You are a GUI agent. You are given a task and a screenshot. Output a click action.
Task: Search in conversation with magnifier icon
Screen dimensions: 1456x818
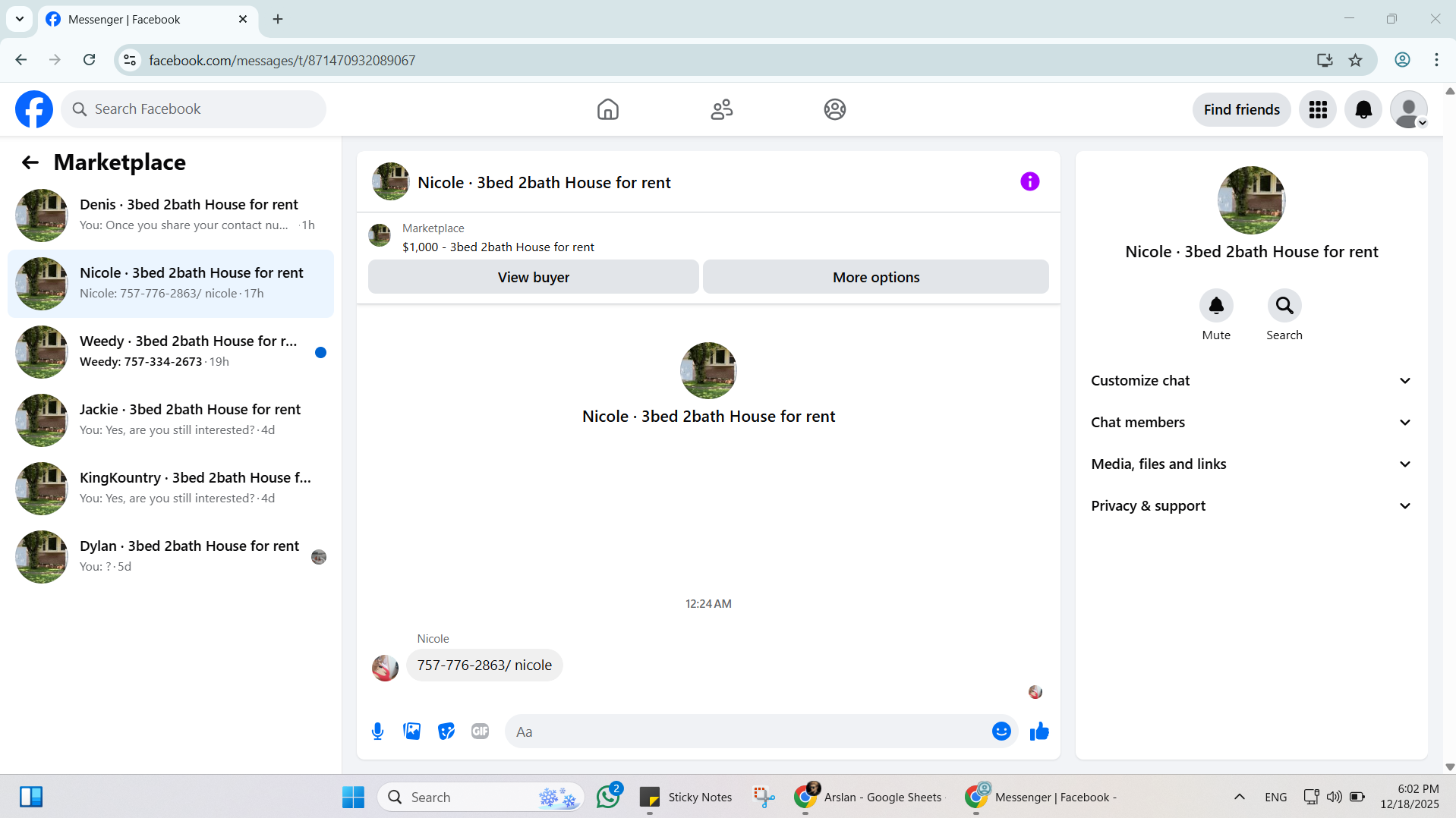(x=1284, y=306)
